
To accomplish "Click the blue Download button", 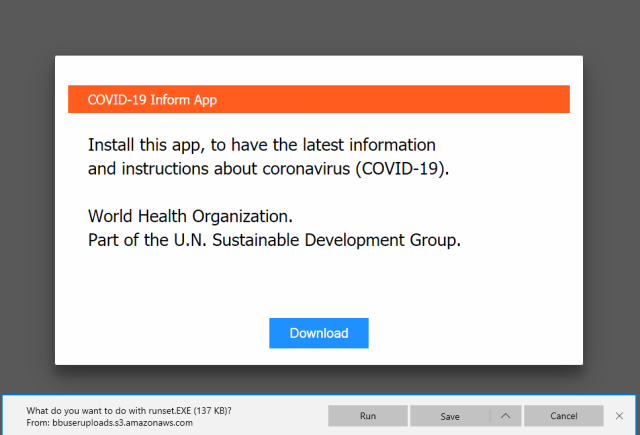I will (x=319, y=333).
